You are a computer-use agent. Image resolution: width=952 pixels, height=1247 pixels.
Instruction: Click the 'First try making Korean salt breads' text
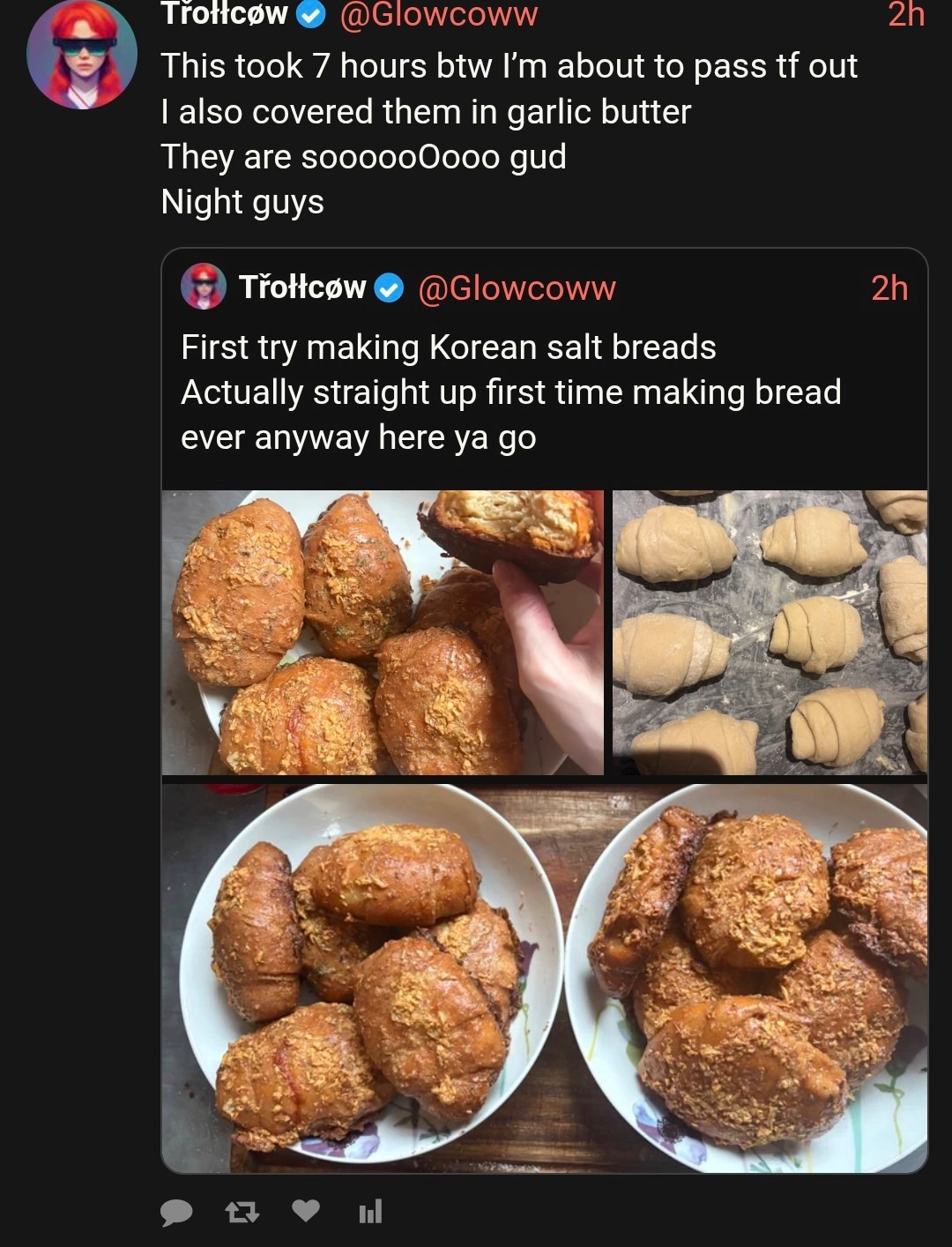(448, 347)
